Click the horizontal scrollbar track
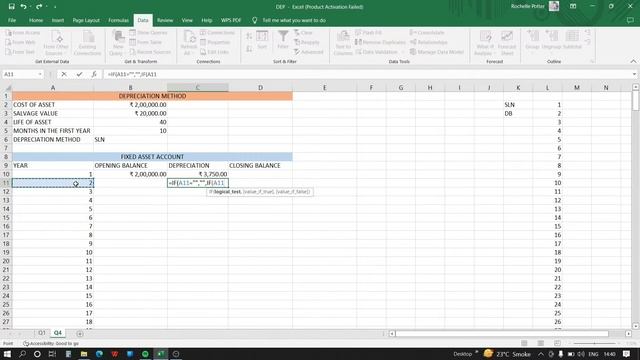 pos(510,333)
